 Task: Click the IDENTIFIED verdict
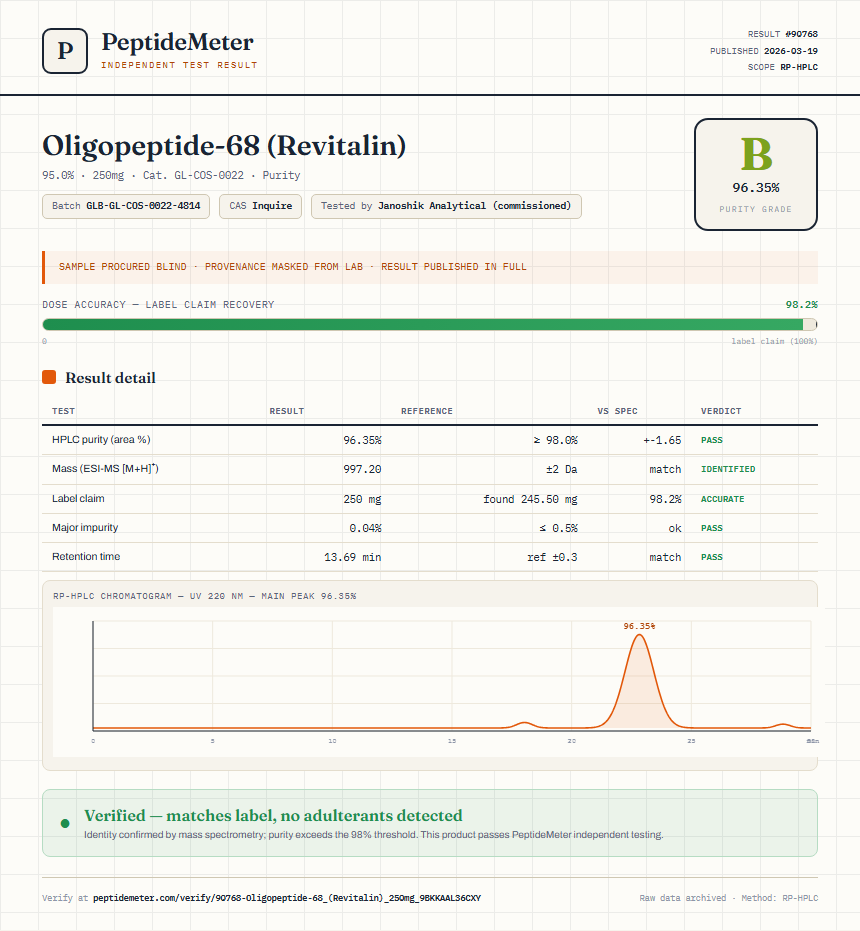tap(728, 469)
